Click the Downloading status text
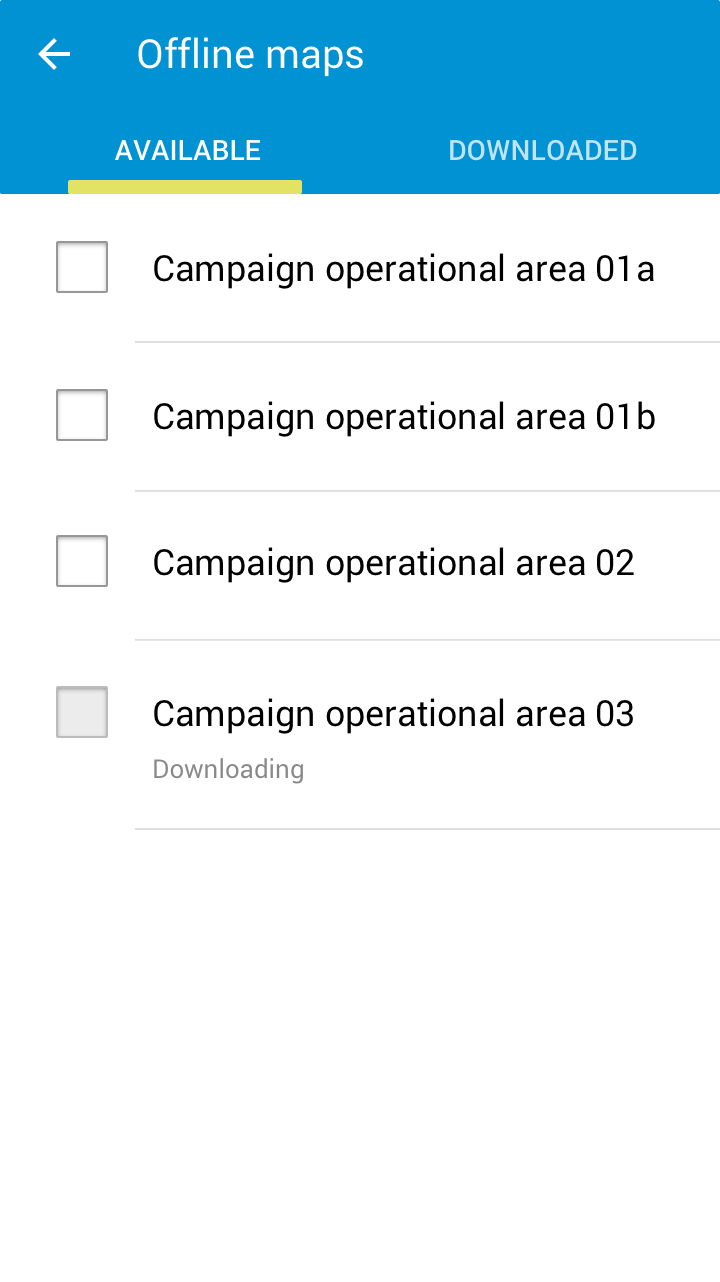720x1282 pixels. tap(228, 768)
